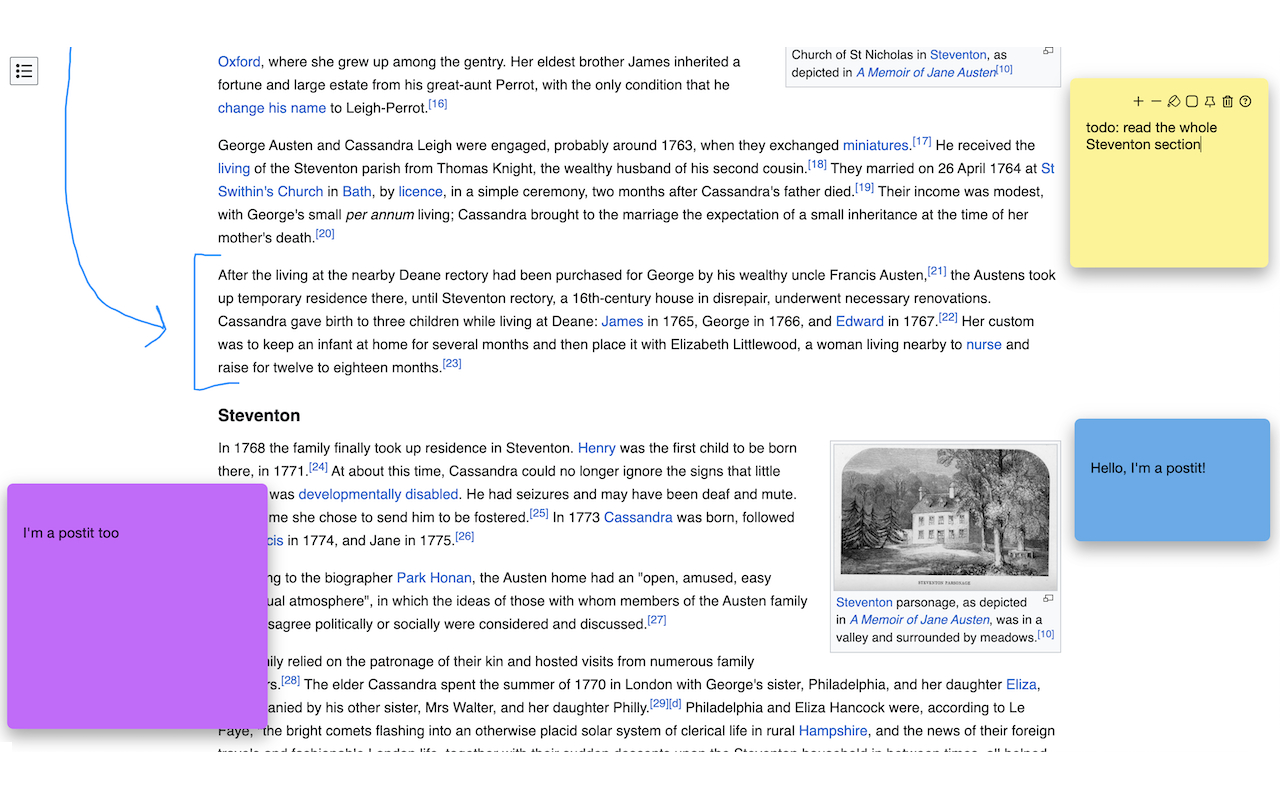Image resolution: width=1280 pixels, height=800 pixels.
Task: Open the Park Honan biographer link
Action: [x=434, y=578]
